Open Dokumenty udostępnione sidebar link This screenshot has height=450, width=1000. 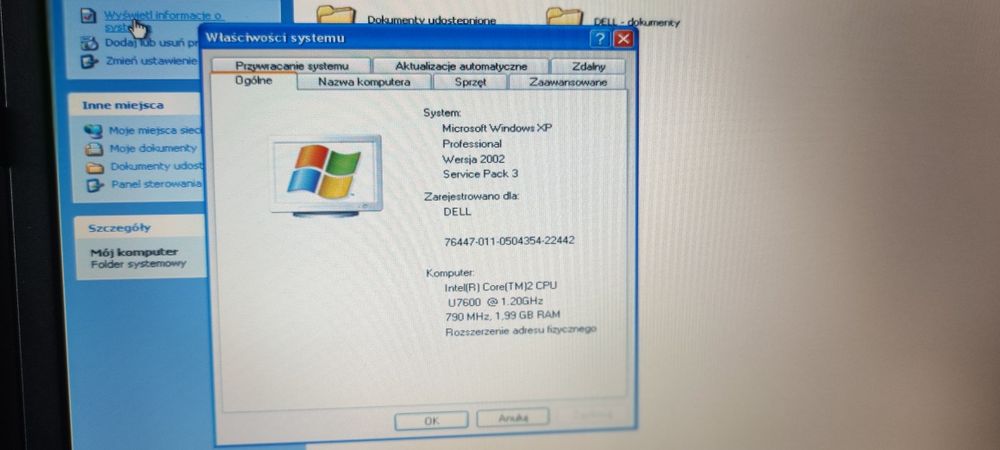click(x=157, y=166)
